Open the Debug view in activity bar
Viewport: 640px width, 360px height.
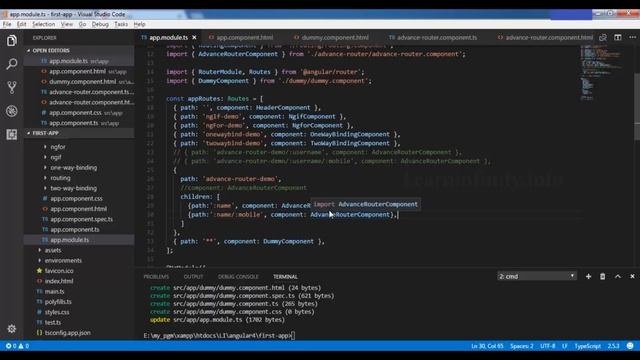12,111
